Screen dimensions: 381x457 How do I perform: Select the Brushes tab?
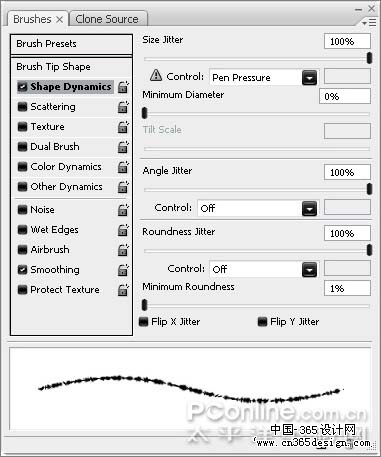(x=37, y=19)
